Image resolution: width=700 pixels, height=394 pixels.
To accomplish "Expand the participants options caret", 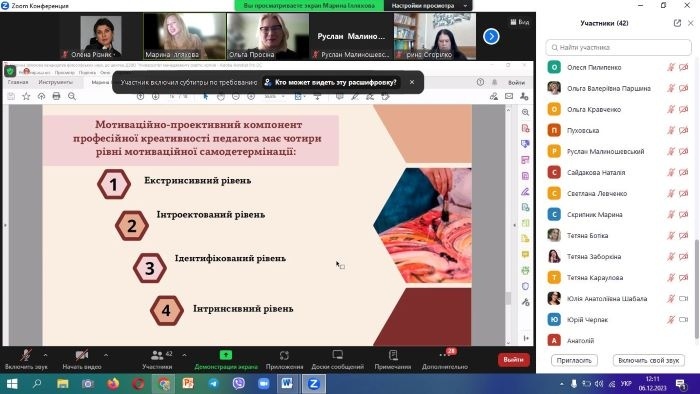I will 184,355.
